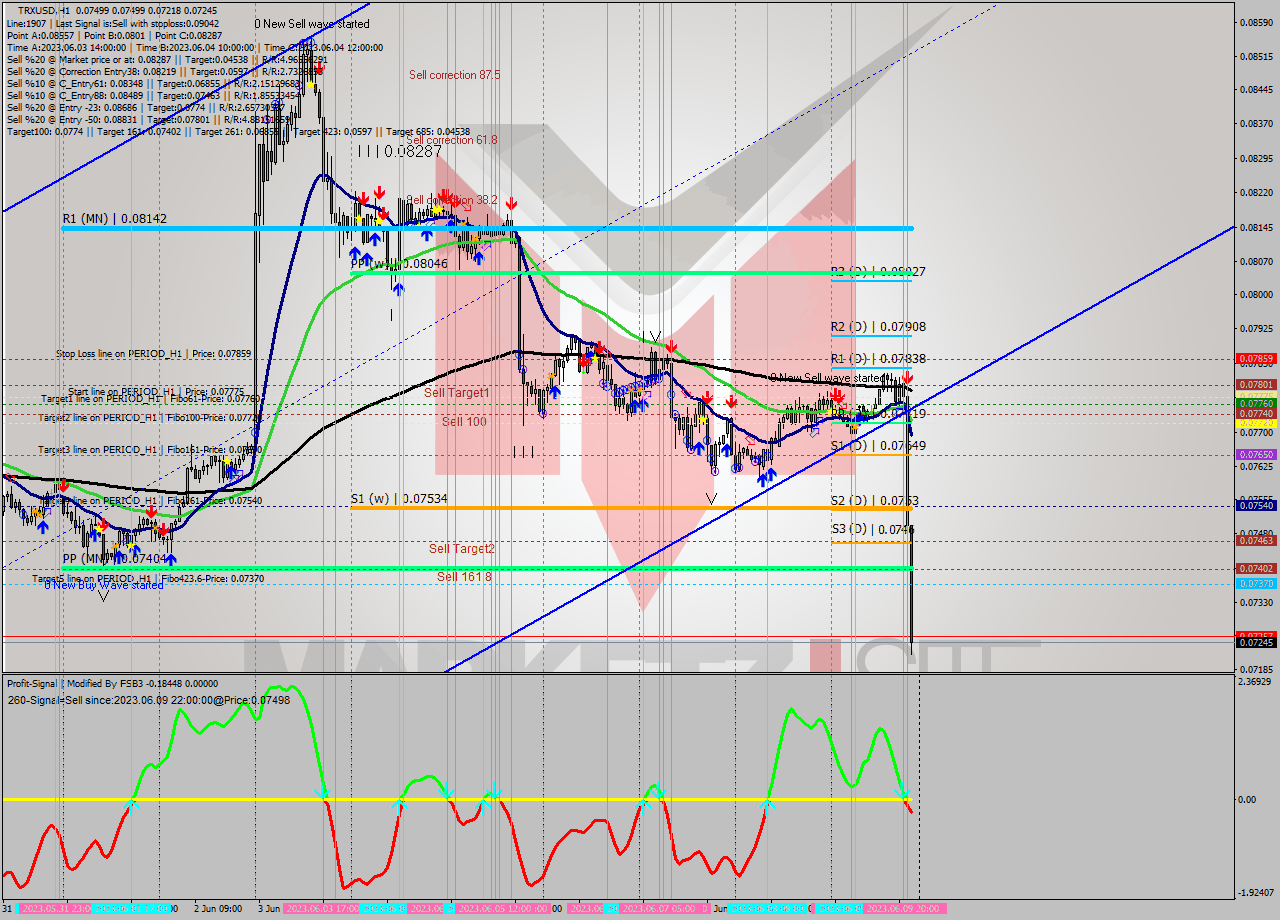Select the blue up arrow near PP (MN) 0.07404
This screenshot has height=920, width=1280.
(x=171, y=559)
